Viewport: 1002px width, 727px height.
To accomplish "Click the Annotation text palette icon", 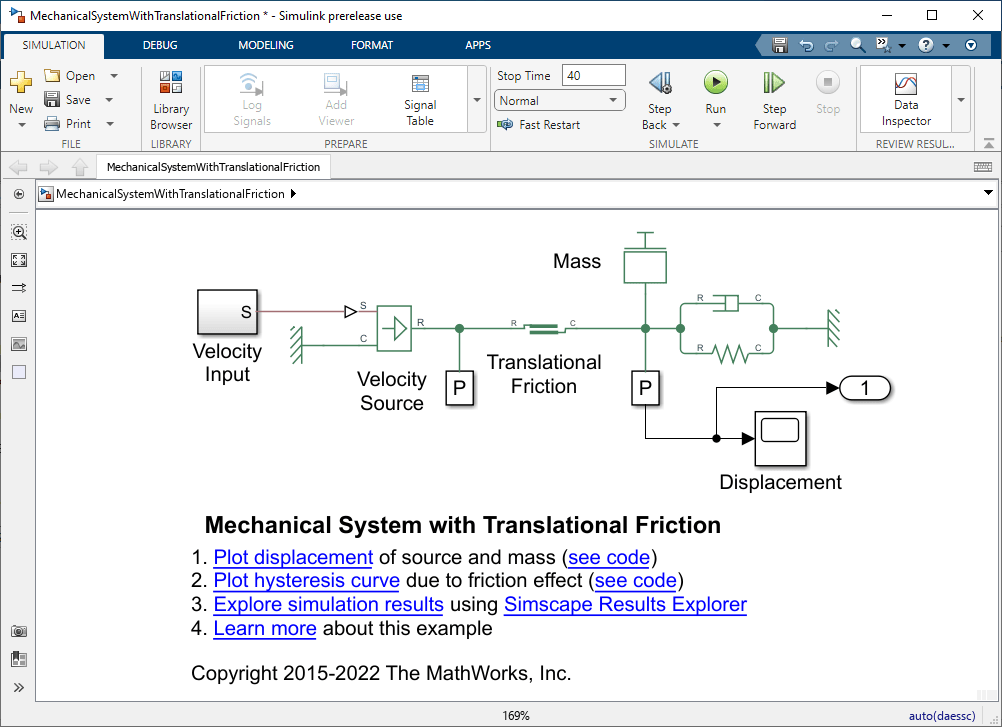I will pos(19,316).
